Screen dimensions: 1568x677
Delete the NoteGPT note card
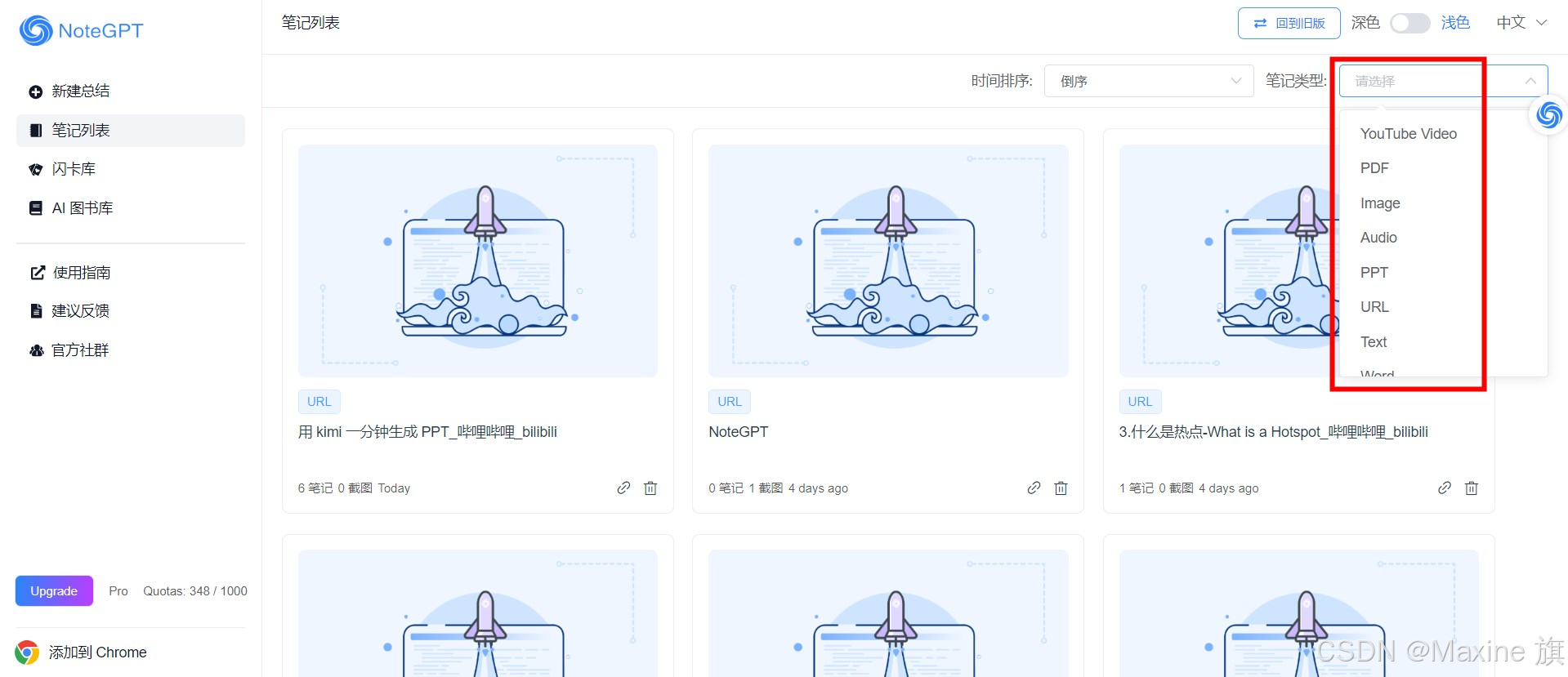pos(1061,488)
